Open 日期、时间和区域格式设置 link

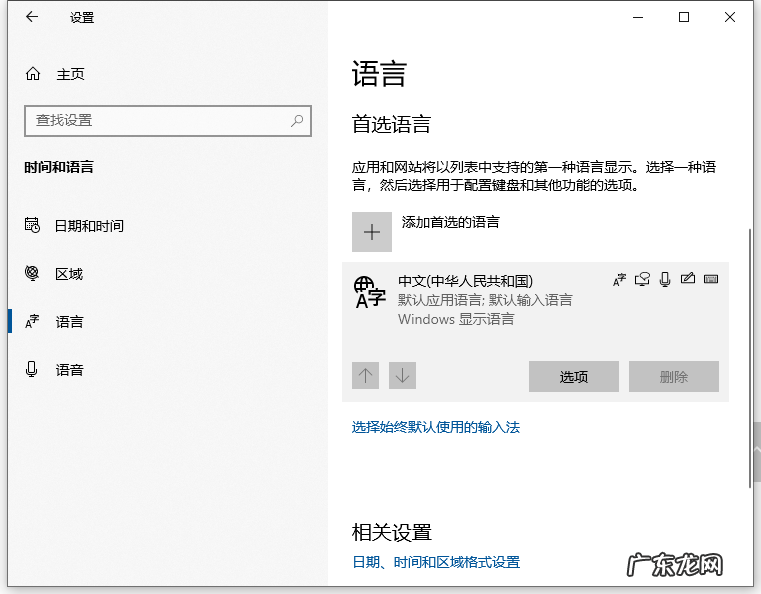point(436,562)
